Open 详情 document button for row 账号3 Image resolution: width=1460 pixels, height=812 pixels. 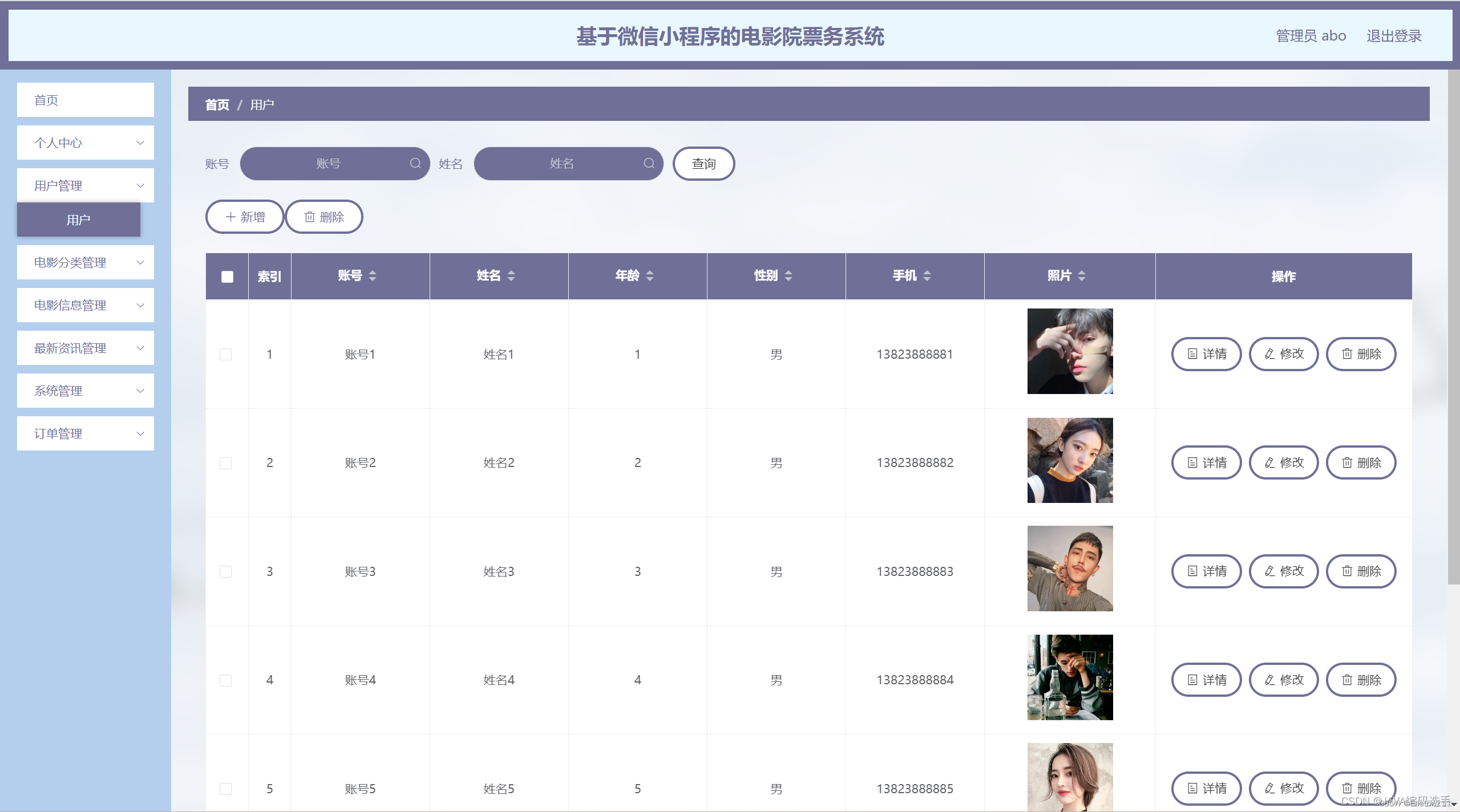(1206, 571)
